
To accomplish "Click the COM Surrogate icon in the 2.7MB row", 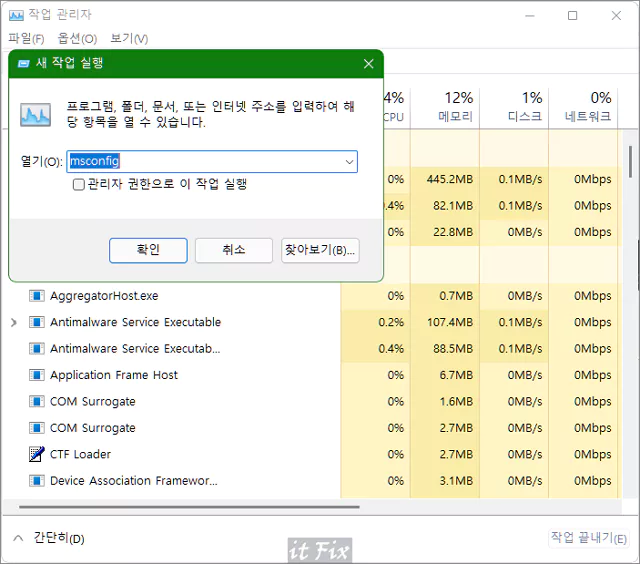I will 37,428.
